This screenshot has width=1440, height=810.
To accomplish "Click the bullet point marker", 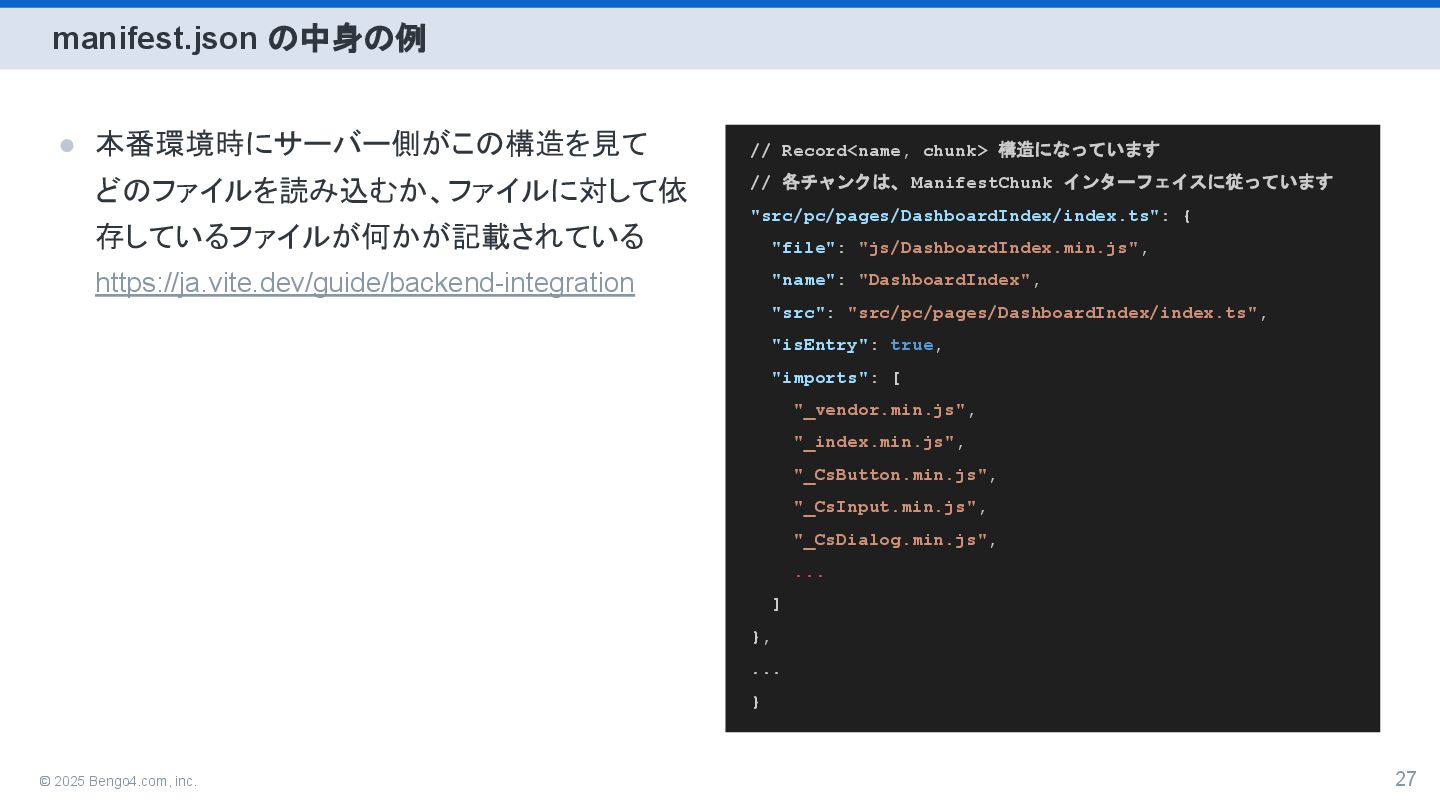I will (67, 146).
